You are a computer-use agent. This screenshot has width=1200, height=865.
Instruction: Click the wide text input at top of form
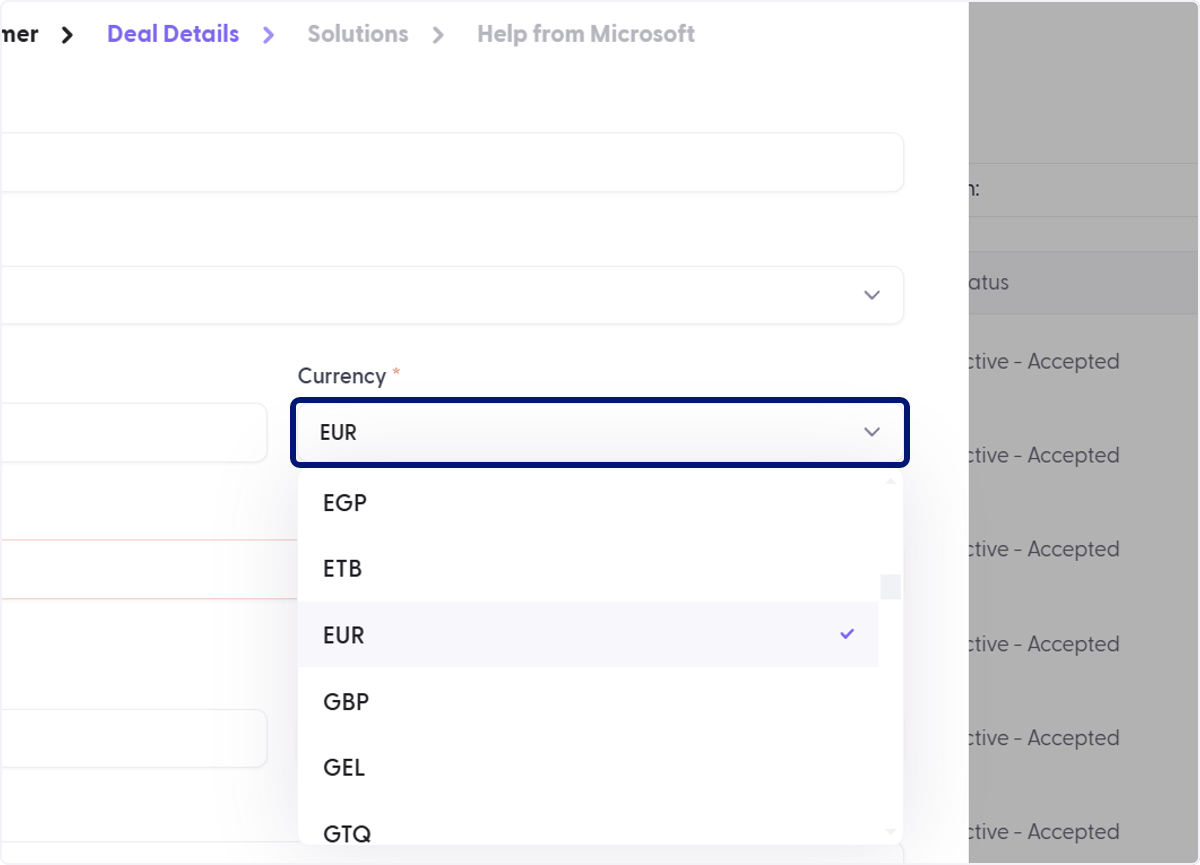point(452,162)
